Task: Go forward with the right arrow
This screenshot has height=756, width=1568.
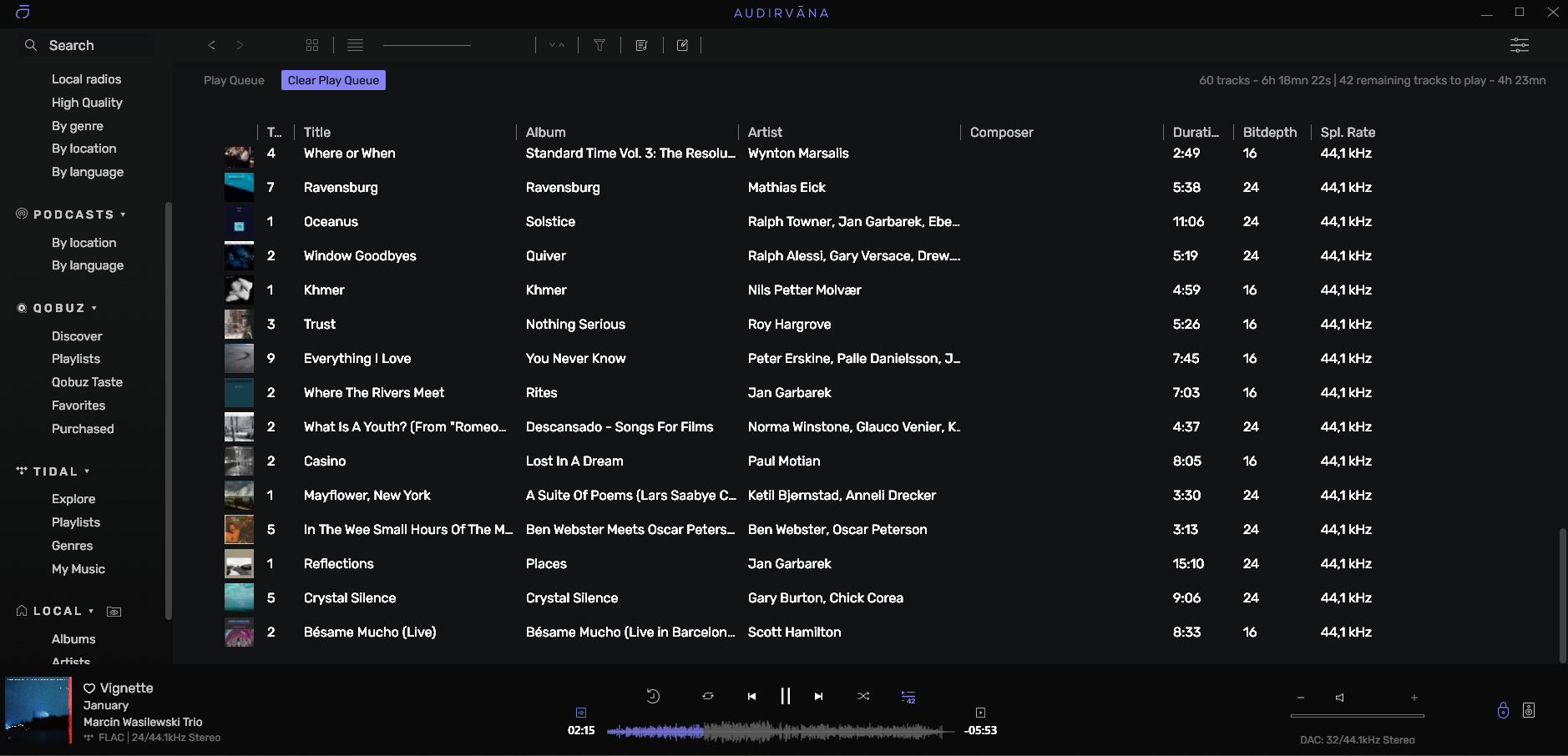Action: (x=240, y=45)
